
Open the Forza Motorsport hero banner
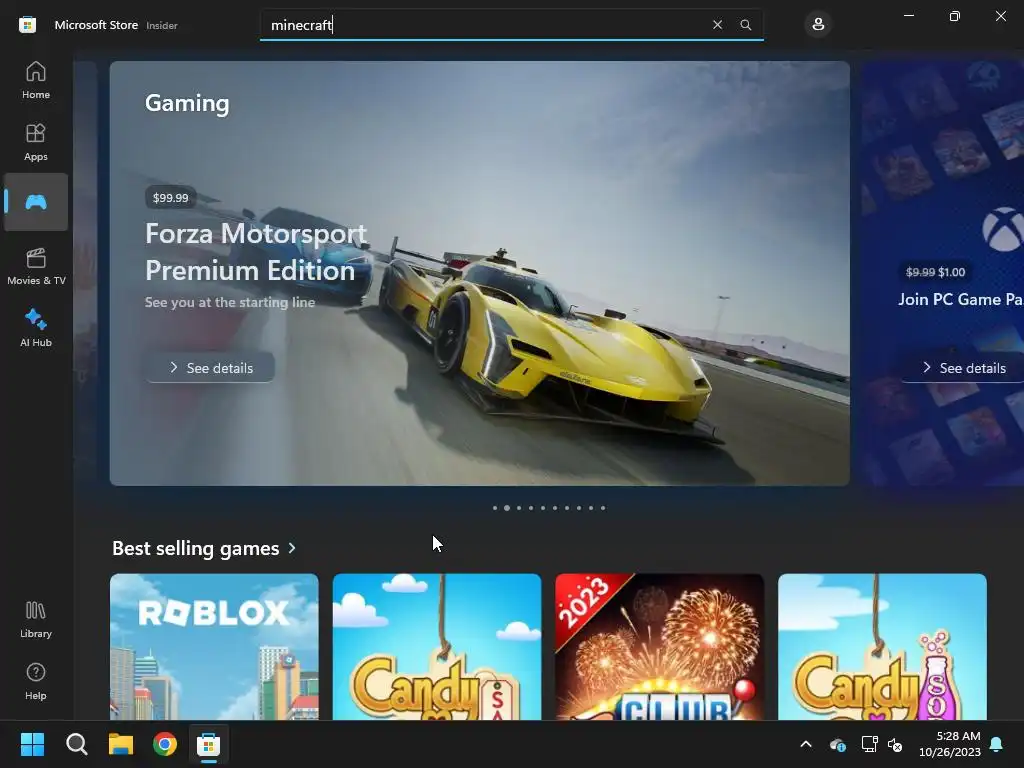click(x=479, y=273)
